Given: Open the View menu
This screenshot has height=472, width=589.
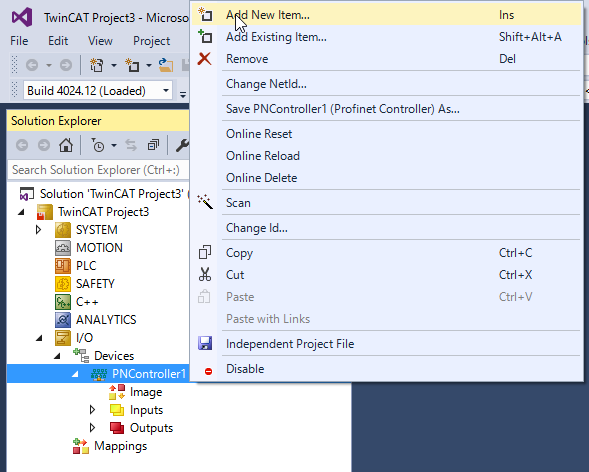Looking at the screenshot, I should (100, 41).
